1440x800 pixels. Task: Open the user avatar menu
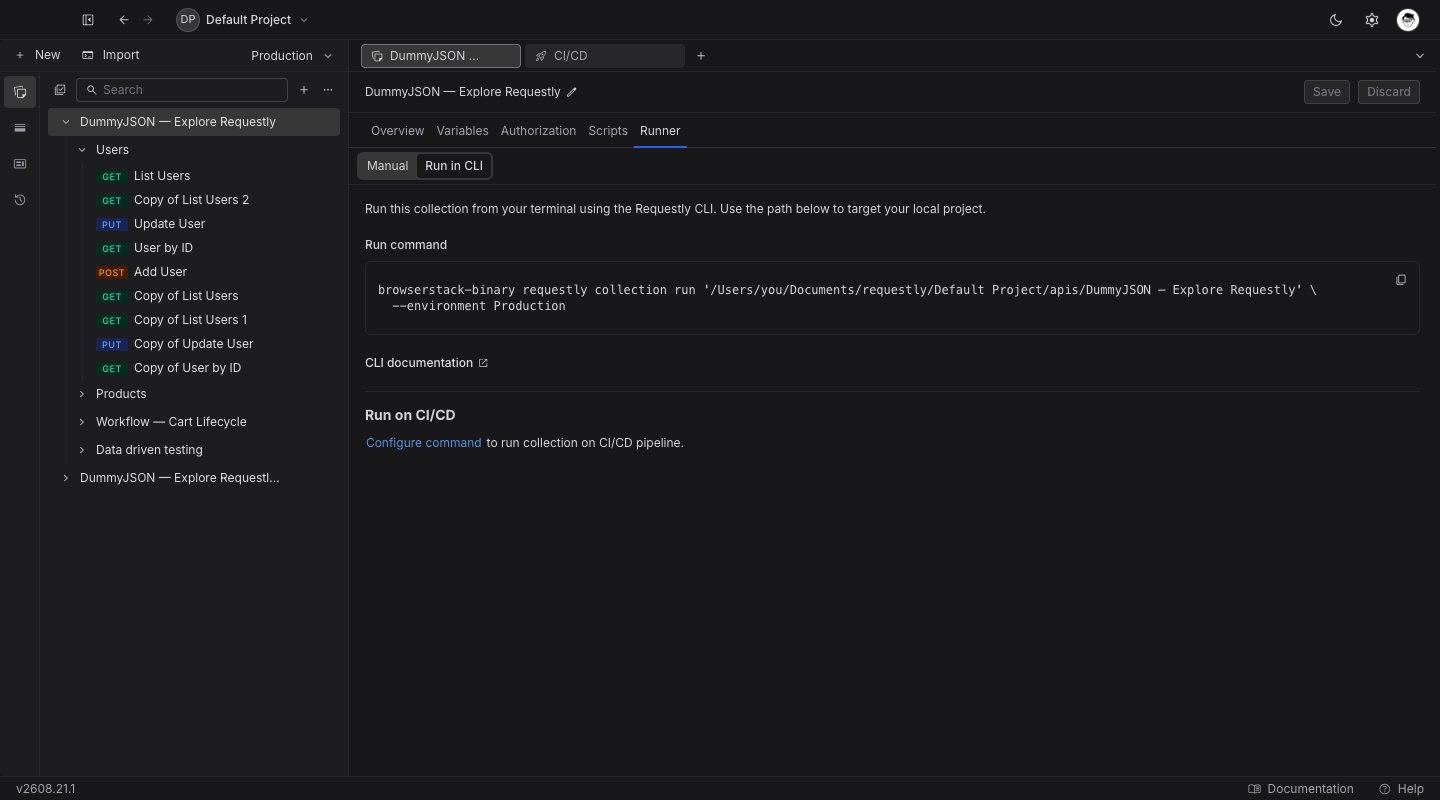click(1408, 20)
